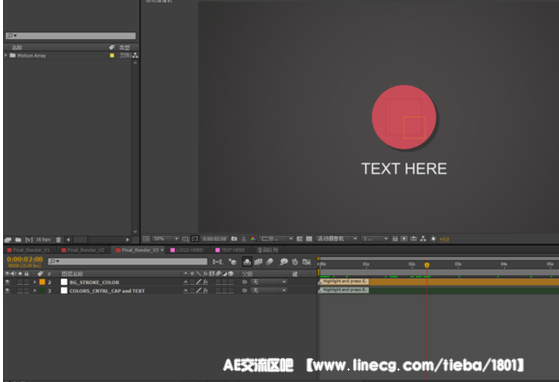Viewport: 559px width, 382px height.
Task: Click the interpret footage icon in the project footer
Action: [8, 240]
